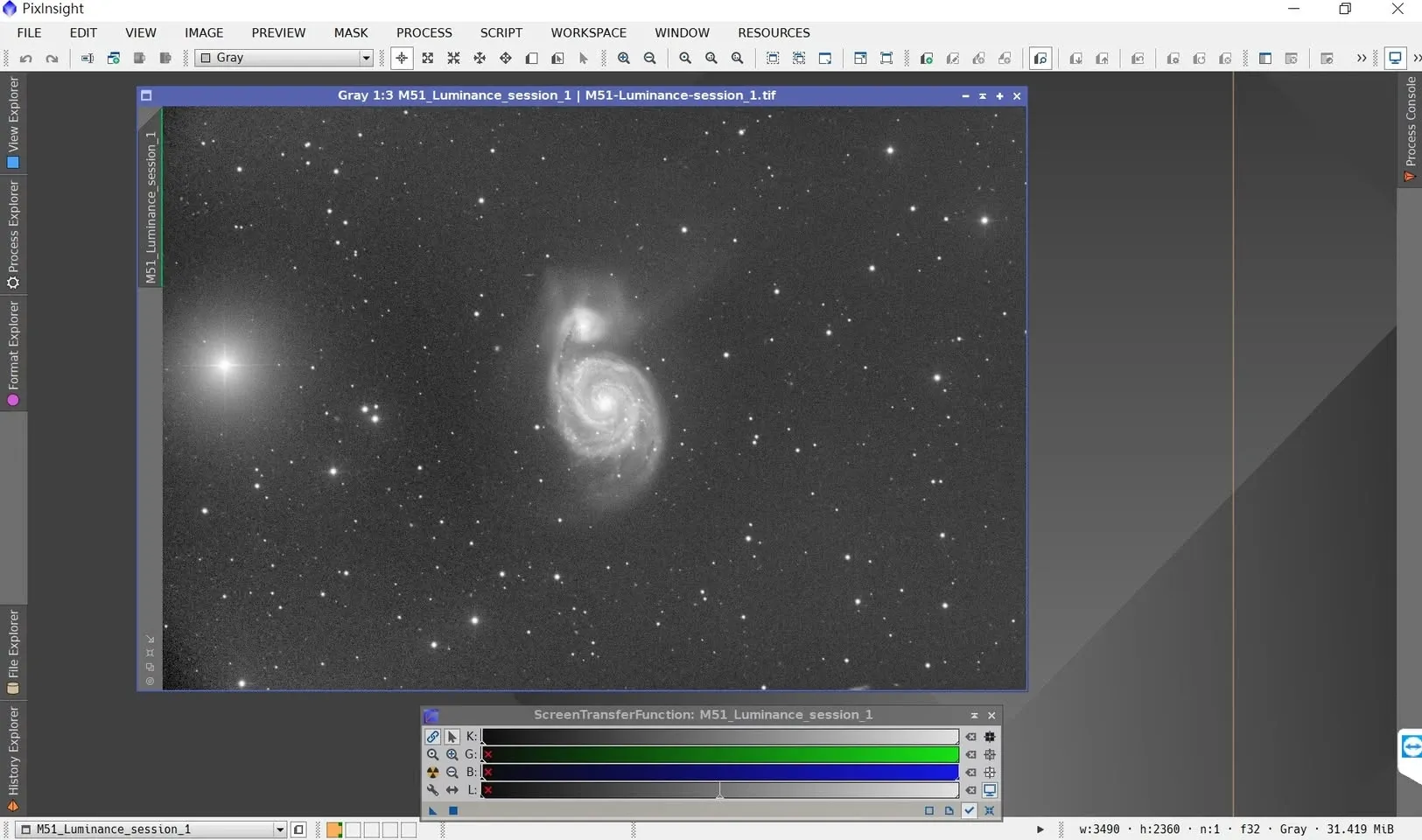1422x840 pixels.
Task: Reset the B channel with its reset arrow
Action: [x=971, y=773]
